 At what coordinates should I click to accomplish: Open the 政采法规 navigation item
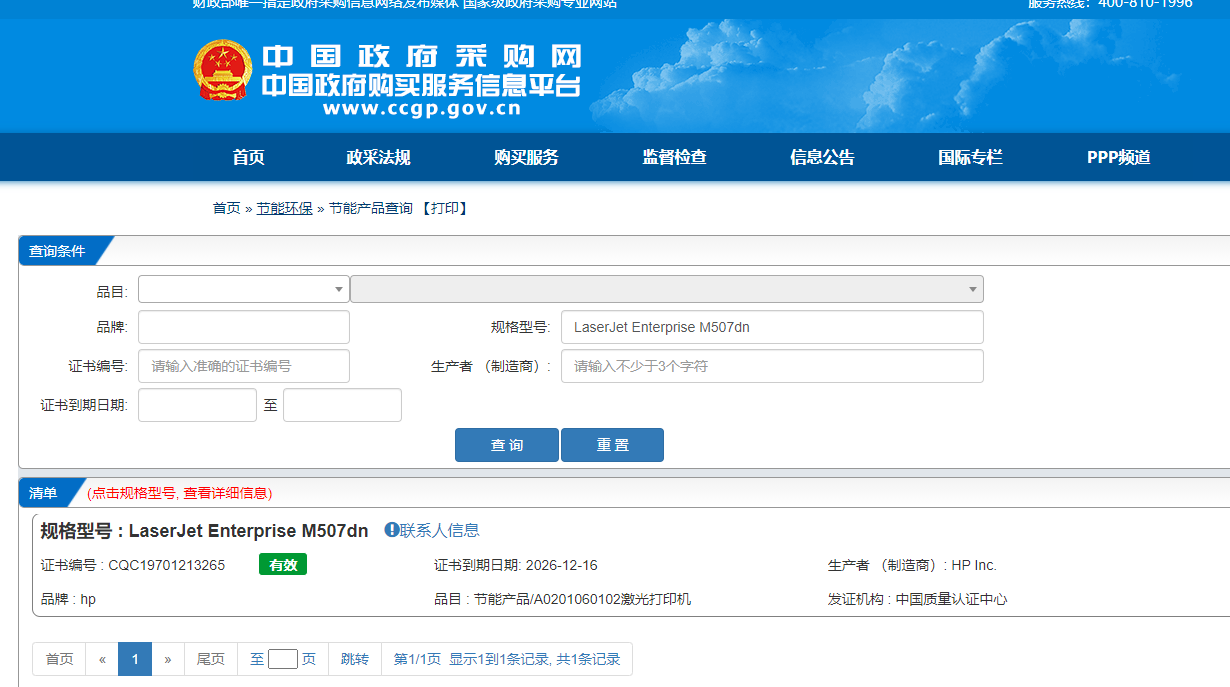tap(378, 157)
